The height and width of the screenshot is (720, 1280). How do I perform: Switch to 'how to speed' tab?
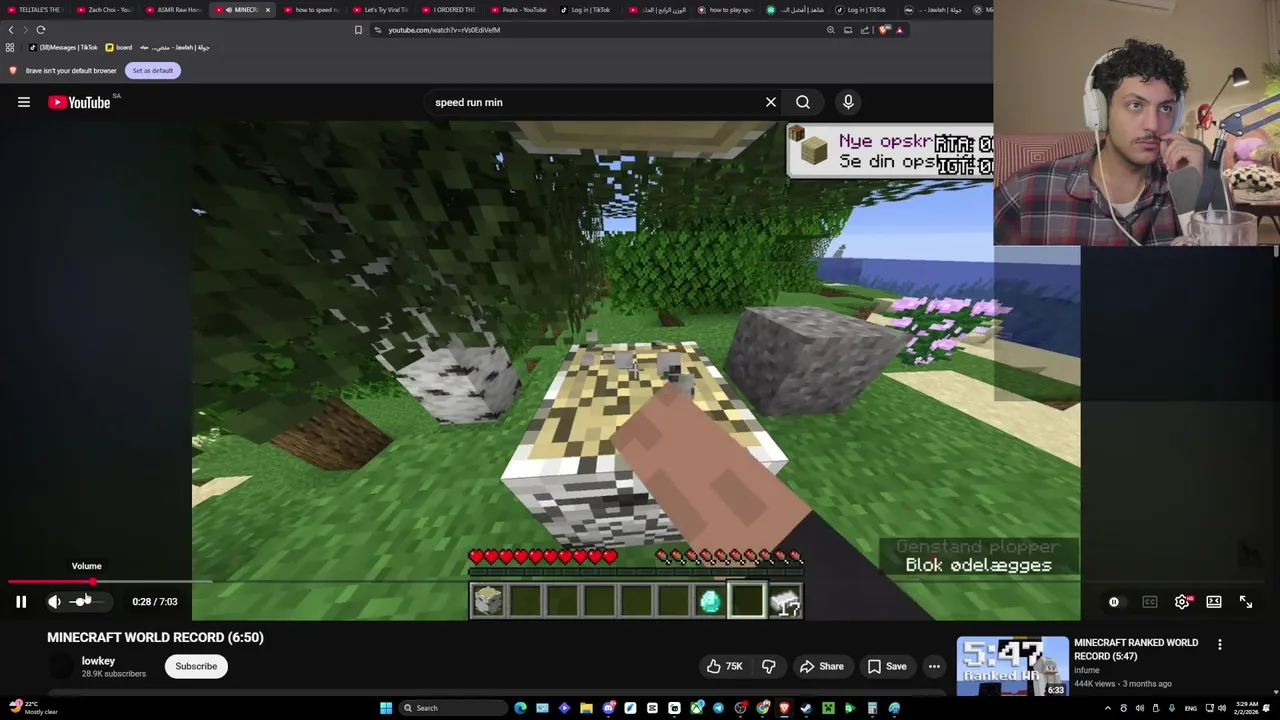point(312,10)
